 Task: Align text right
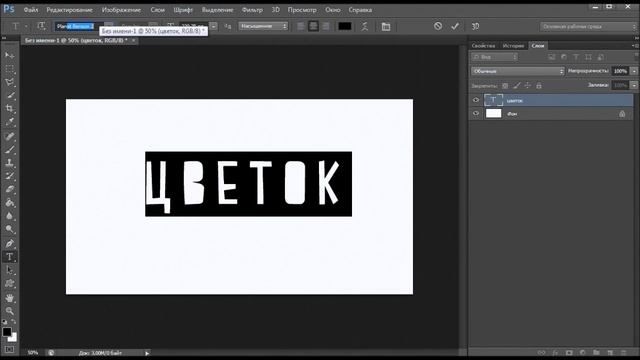pyautogui.click(x=326, y=27)
